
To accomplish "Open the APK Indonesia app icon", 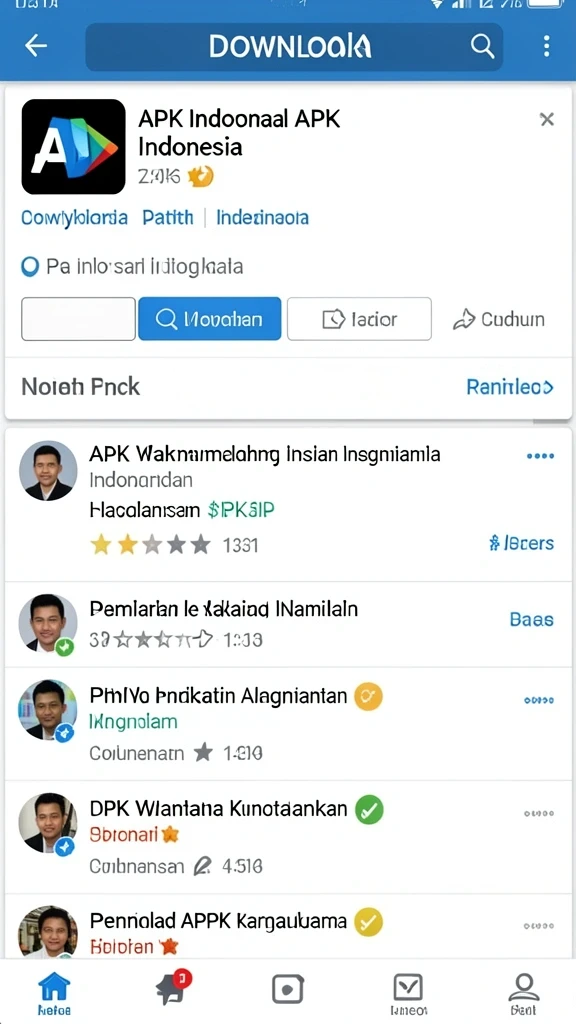I will click(x=73, y=147).
